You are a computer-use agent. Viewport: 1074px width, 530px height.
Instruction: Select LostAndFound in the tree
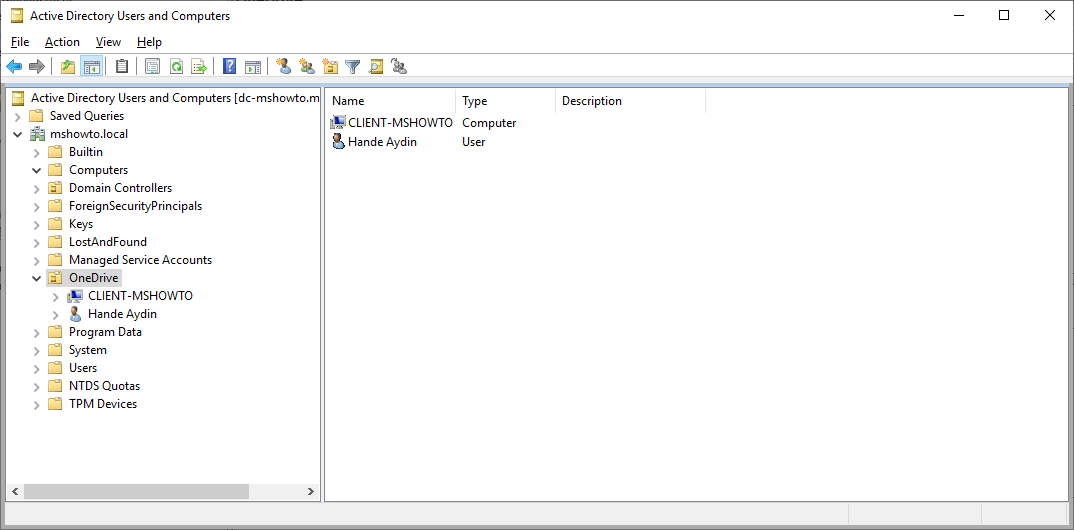point(108,242)
